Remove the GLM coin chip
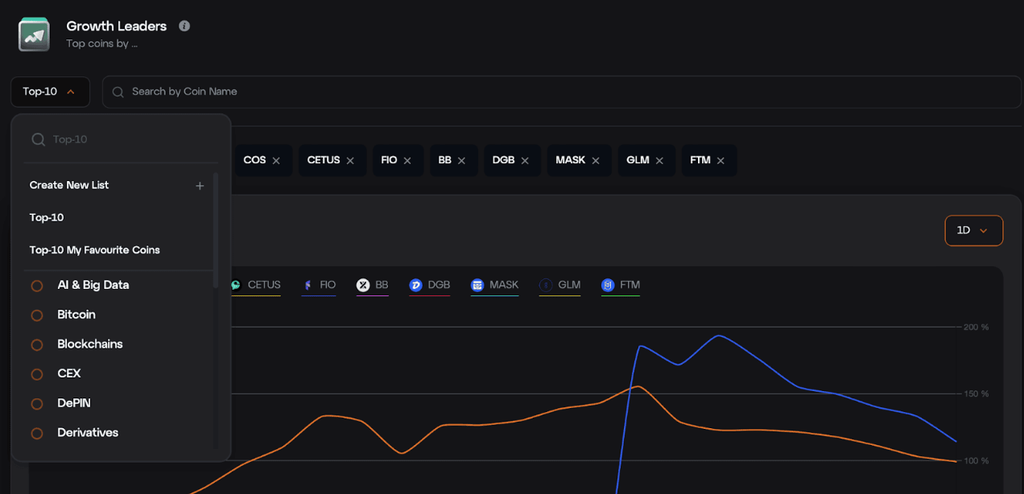Image resolution: width=1024 pixels, height=494 pixels. coord(660,161)
